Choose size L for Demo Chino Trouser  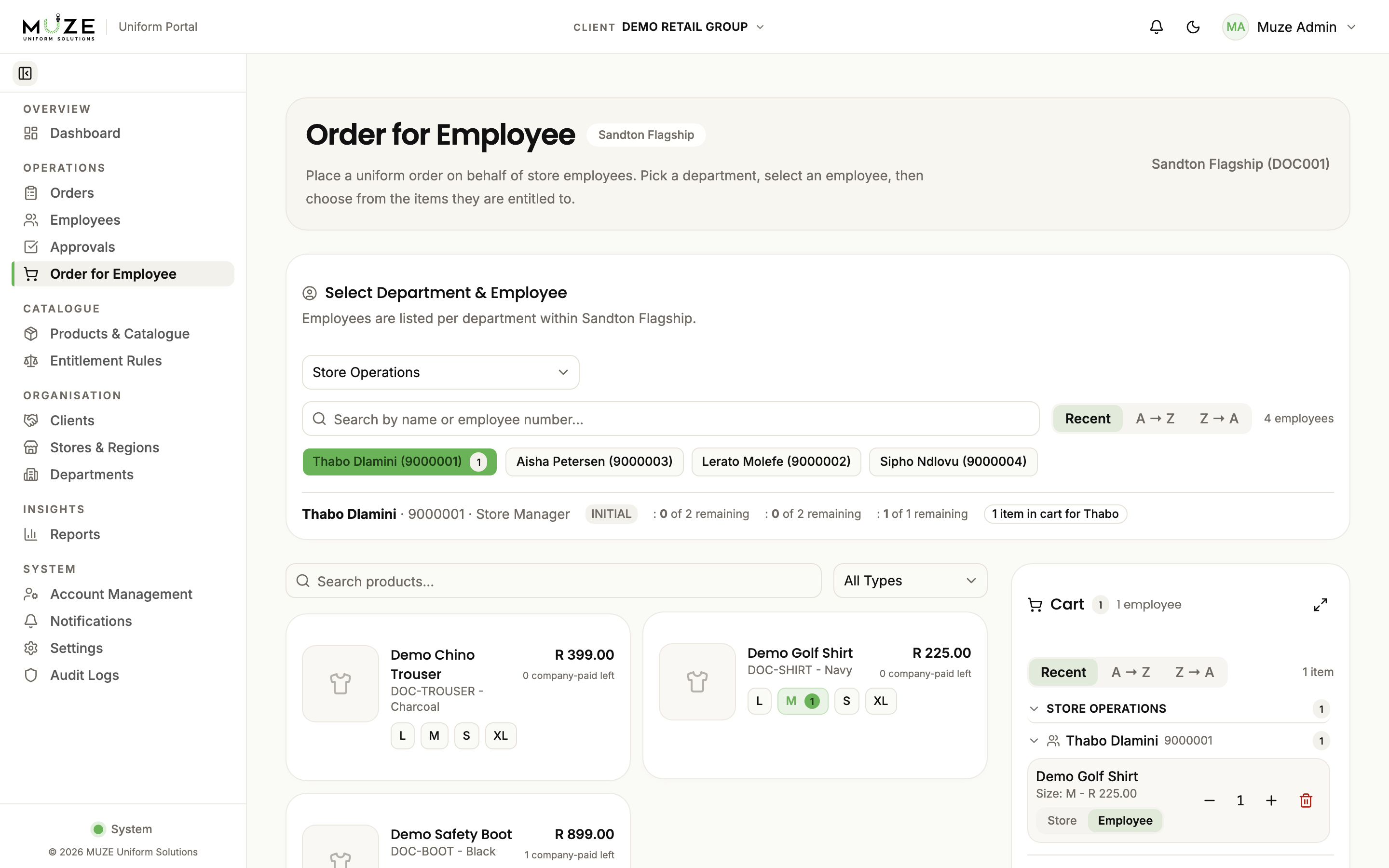[x=402, y=735]
